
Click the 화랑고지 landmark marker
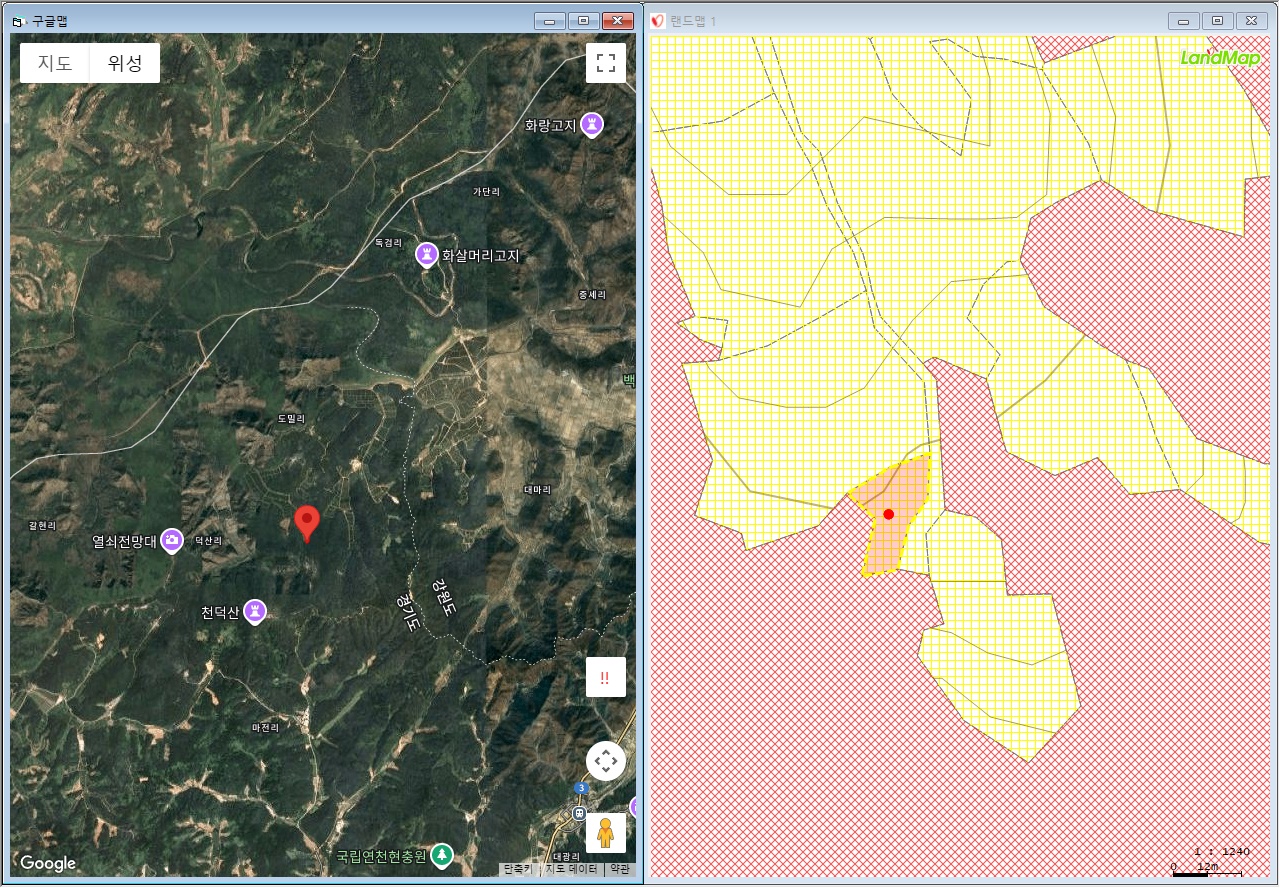592,125
